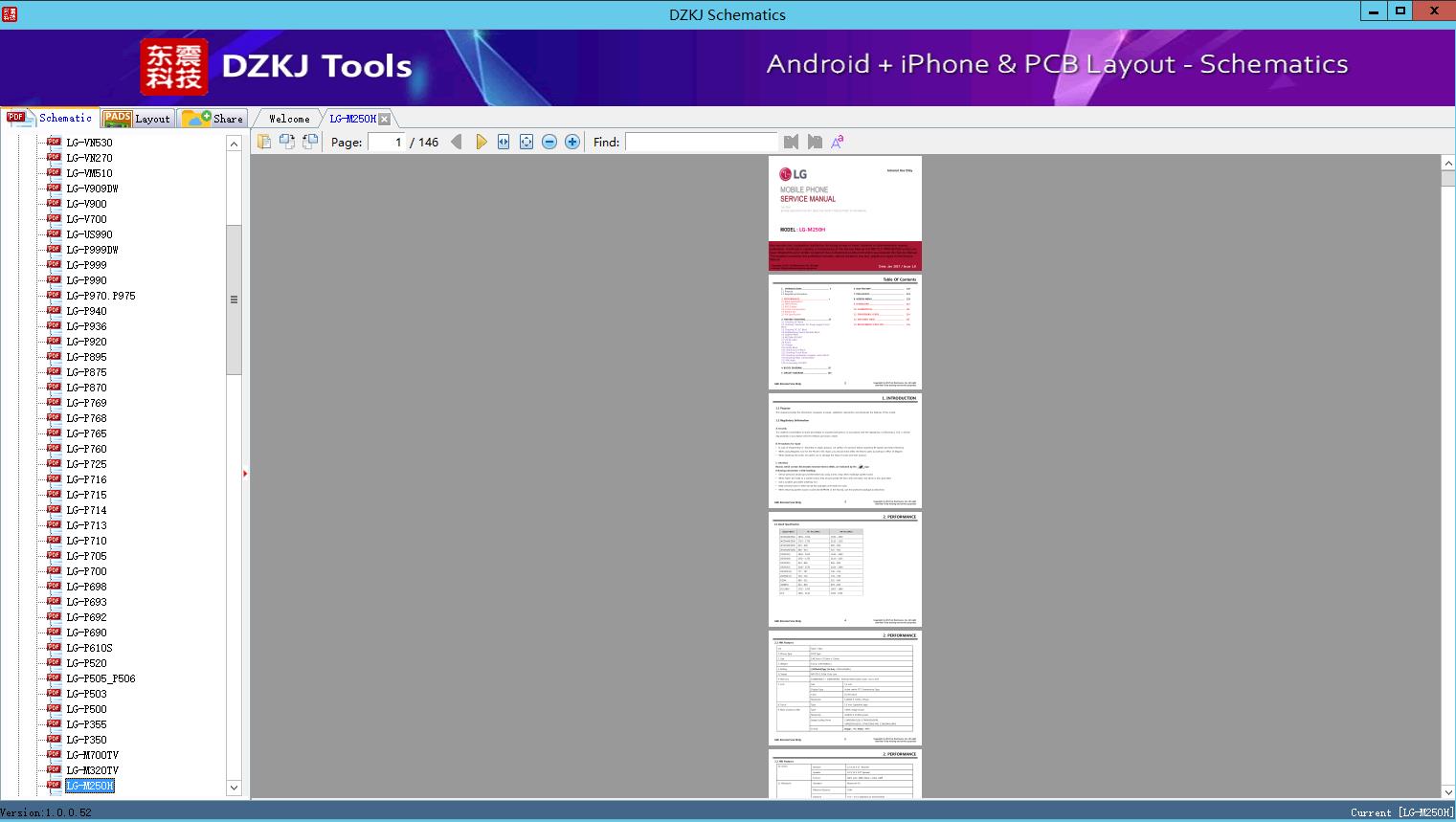The height and width of the screenshot is (822, 1456).
Task: Select the LG-M700TV tree item
Action: click(x=92, y=755)
